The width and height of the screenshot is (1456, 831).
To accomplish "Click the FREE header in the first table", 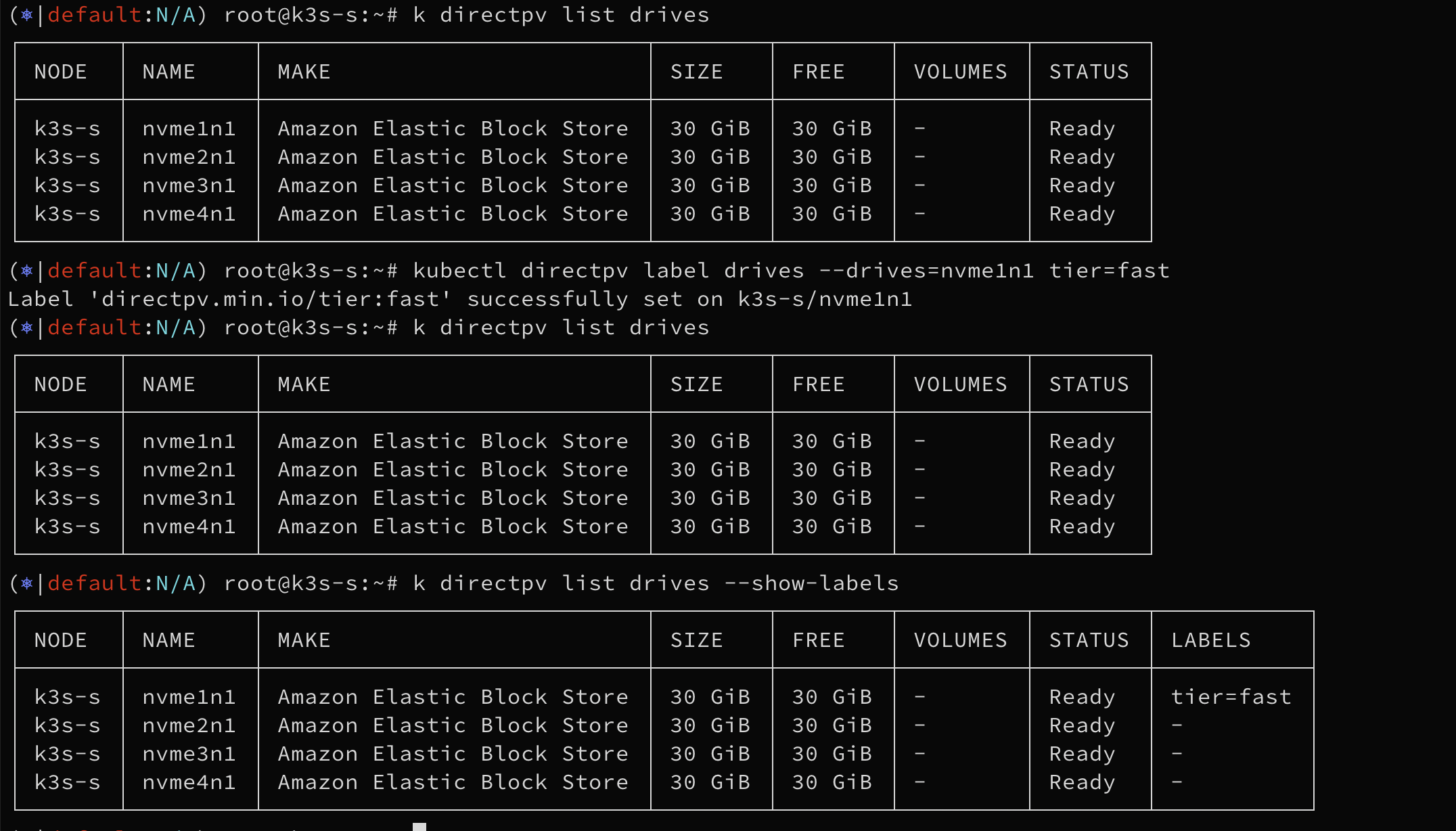I will [819, 72].
